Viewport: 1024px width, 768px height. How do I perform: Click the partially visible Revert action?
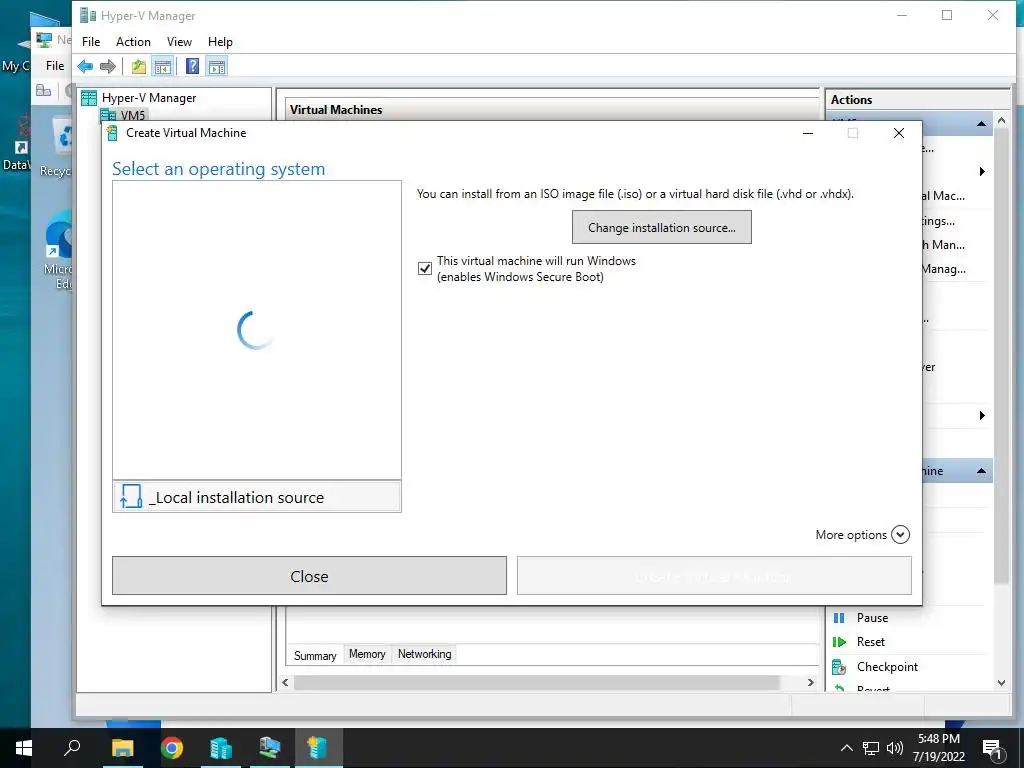[872, 688]
